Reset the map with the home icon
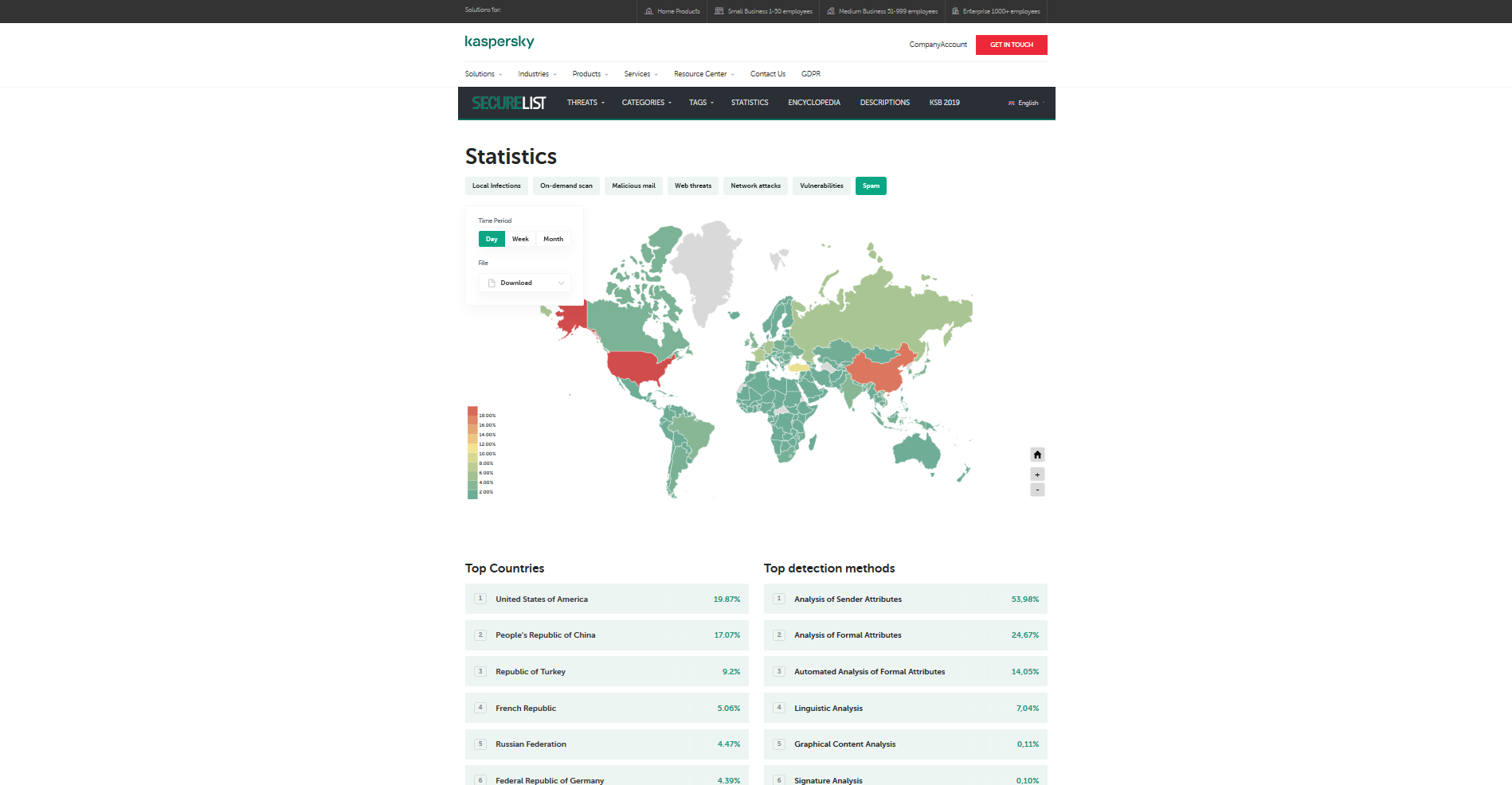The width and height of the screenshot is (1512, 785). click(1037, 455)
